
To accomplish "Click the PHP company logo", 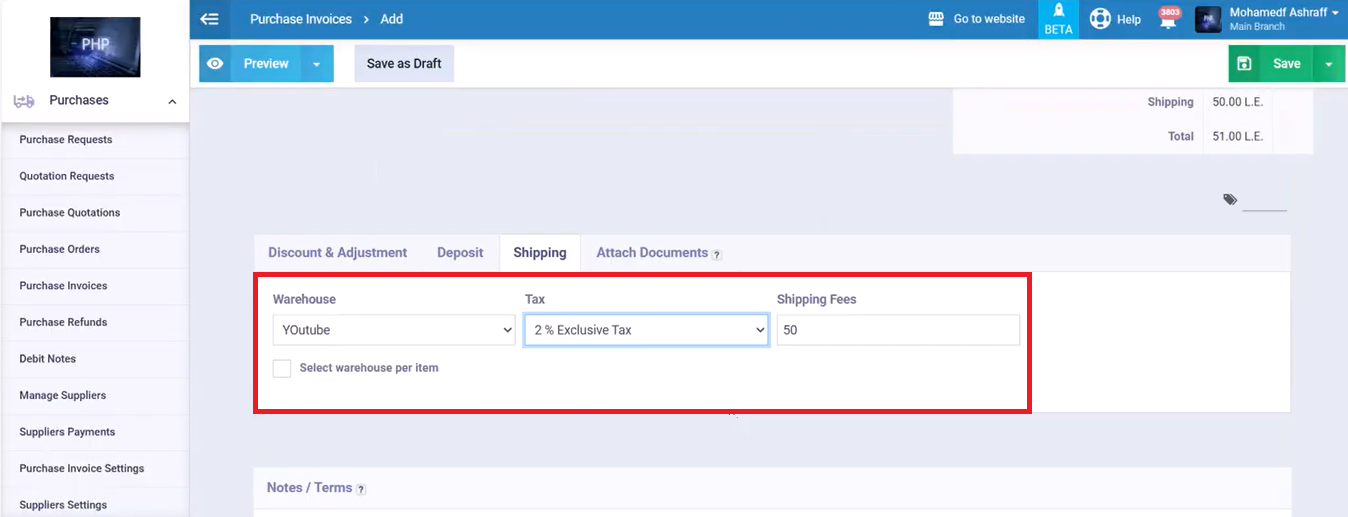I will [x=95, y=47].
